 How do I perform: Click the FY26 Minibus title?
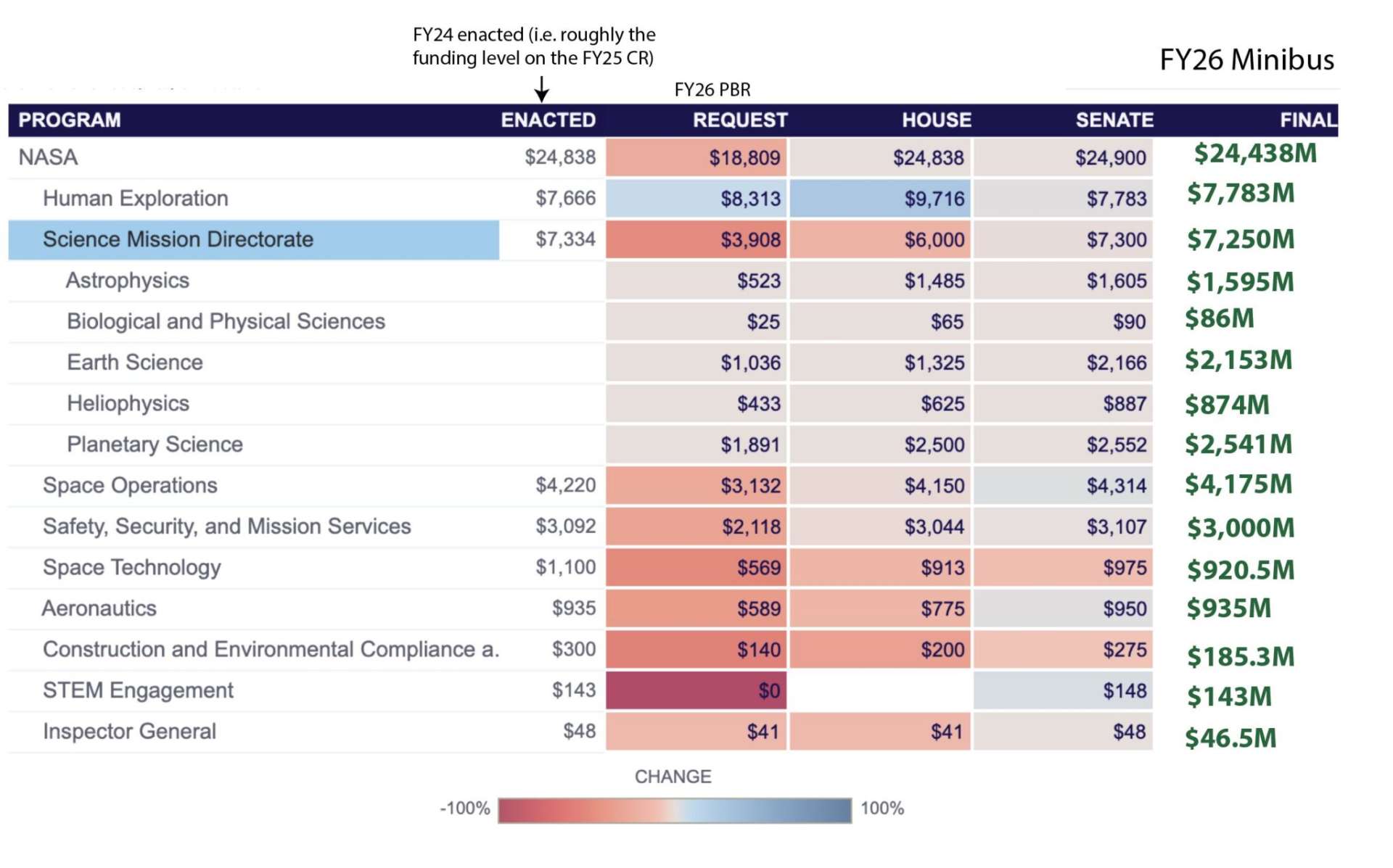pos(1246,60)
